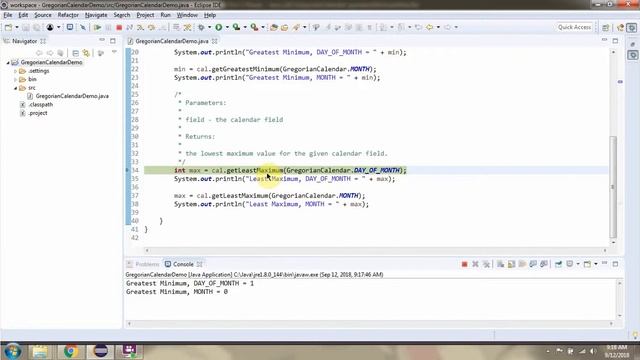Expand the bin folder
The width and height of the screenshot is (640, 360).
click(x=16, y=80)
